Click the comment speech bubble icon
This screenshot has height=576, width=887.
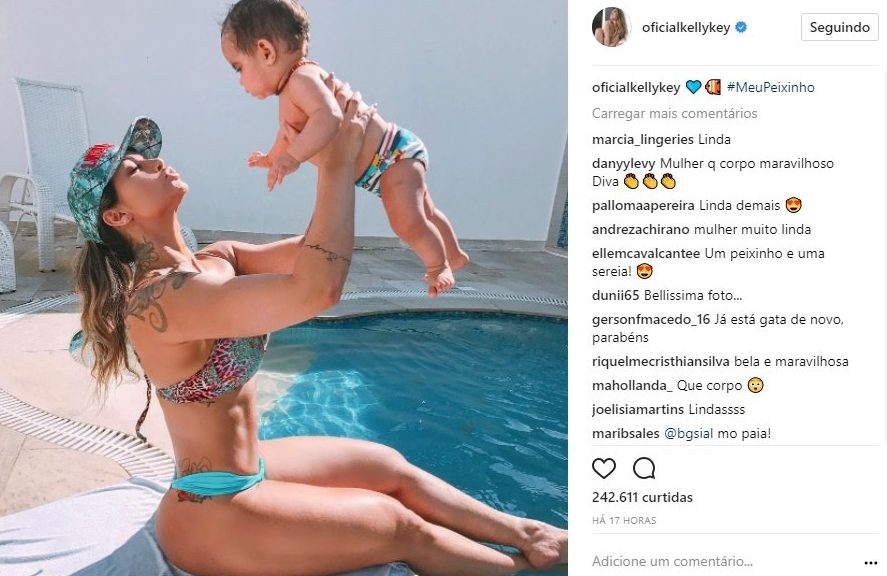[644, 468]
